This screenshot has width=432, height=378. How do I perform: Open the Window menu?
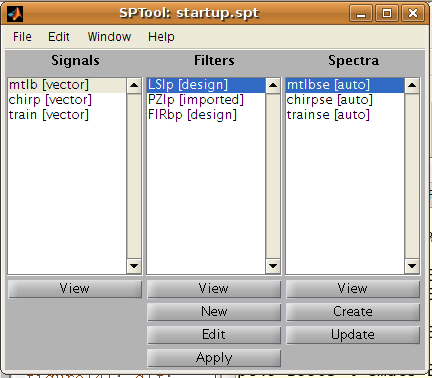[109, 37]
